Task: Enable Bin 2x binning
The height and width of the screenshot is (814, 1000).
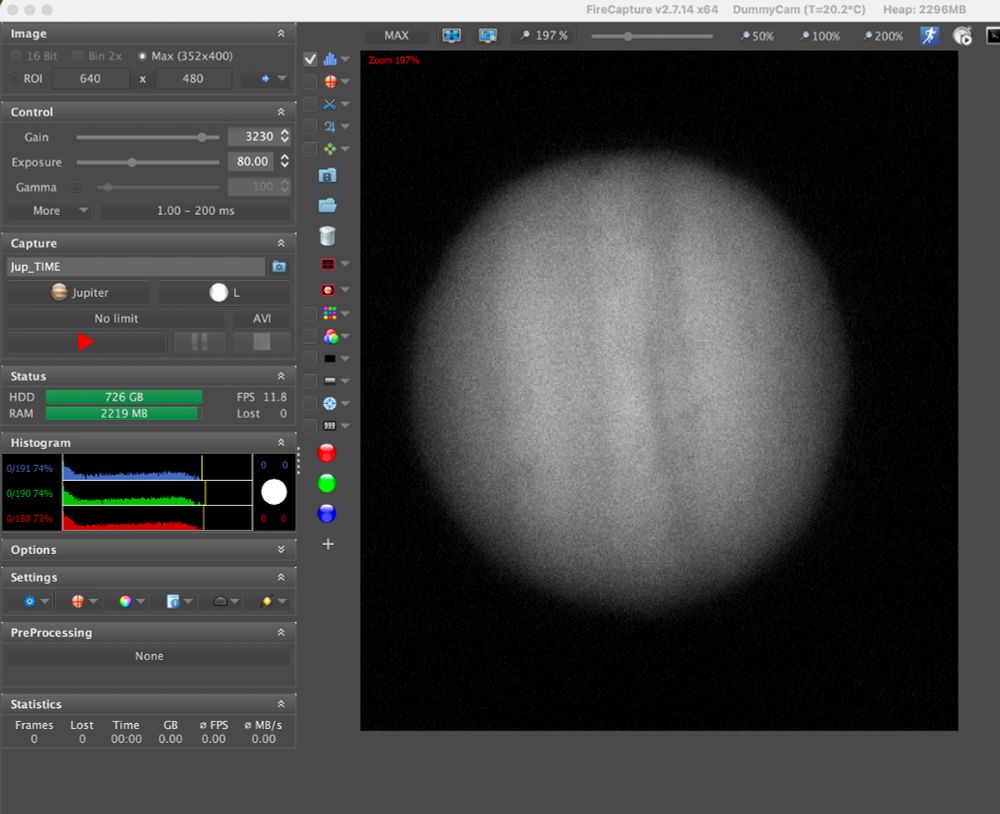Action: click(79, 56)
